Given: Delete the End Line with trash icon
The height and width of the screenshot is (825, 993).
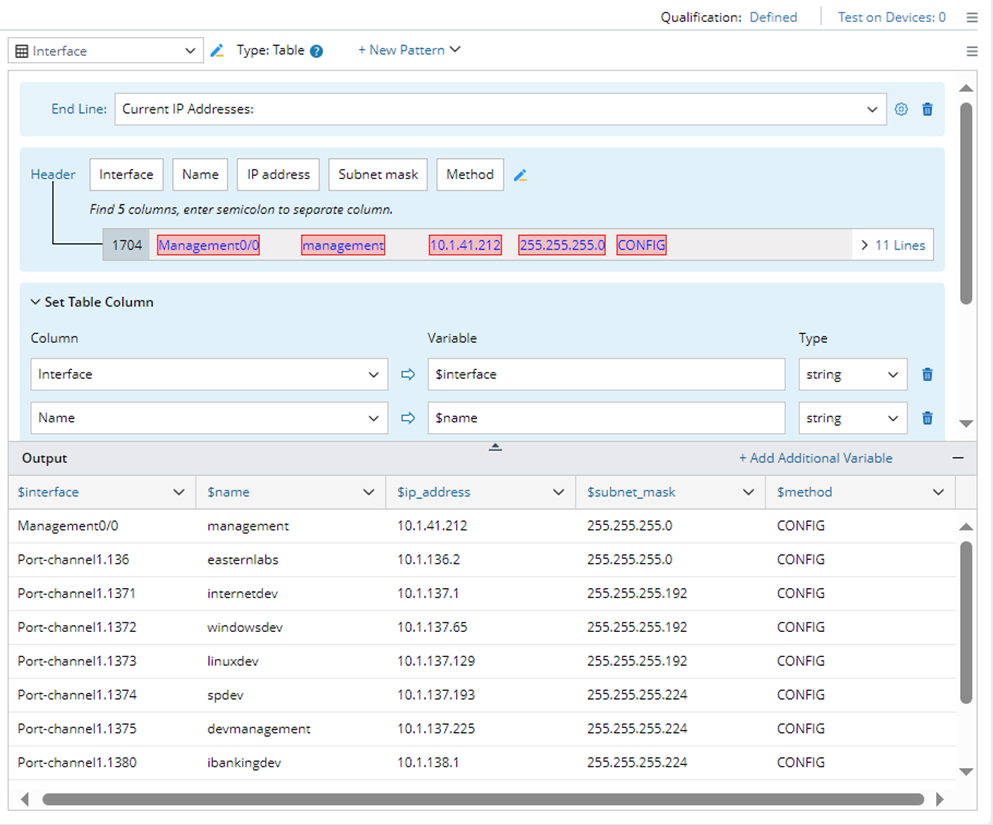Looking at the screenshot, I should pyautogui.click(x=927, y=110).
